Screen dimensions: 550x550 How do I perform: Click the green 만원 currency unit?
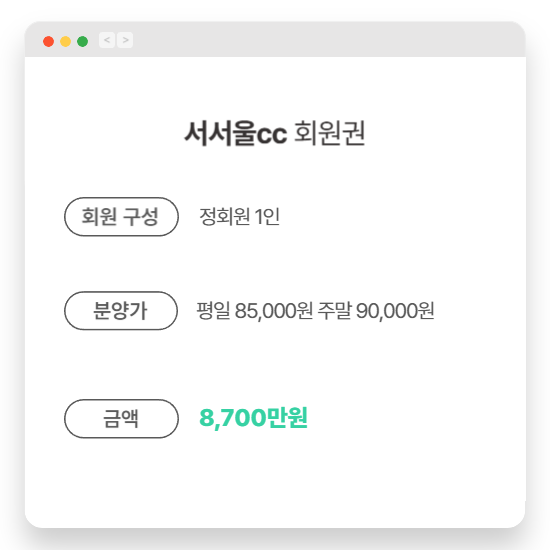pyautogui.click(x=287, y=417)
